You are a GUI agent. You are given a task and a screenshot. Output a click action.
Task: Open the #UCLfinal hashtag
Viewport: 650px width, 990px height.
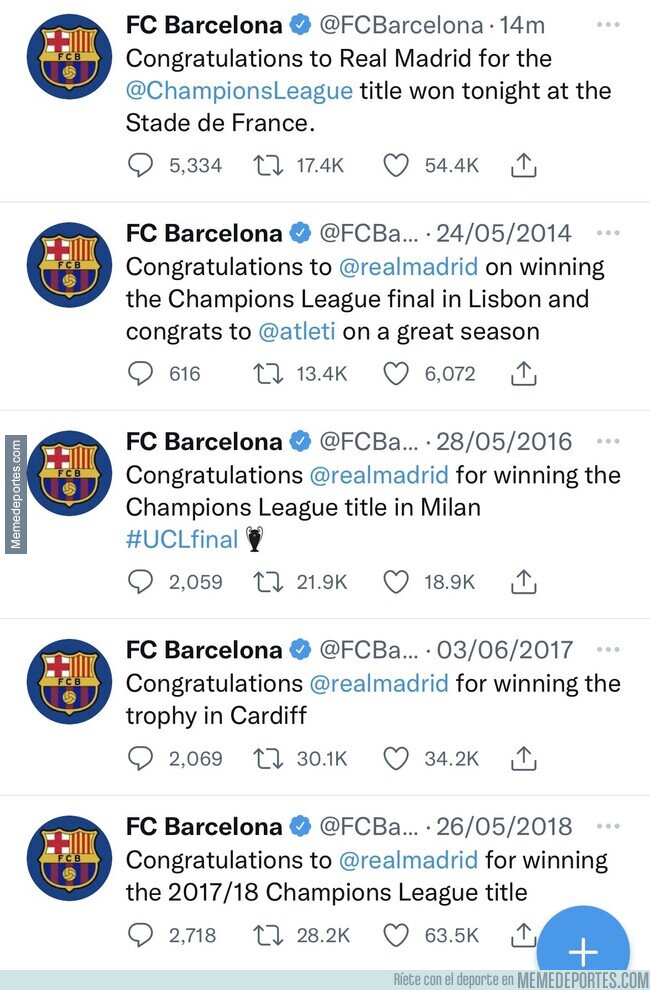pos(182,540)
